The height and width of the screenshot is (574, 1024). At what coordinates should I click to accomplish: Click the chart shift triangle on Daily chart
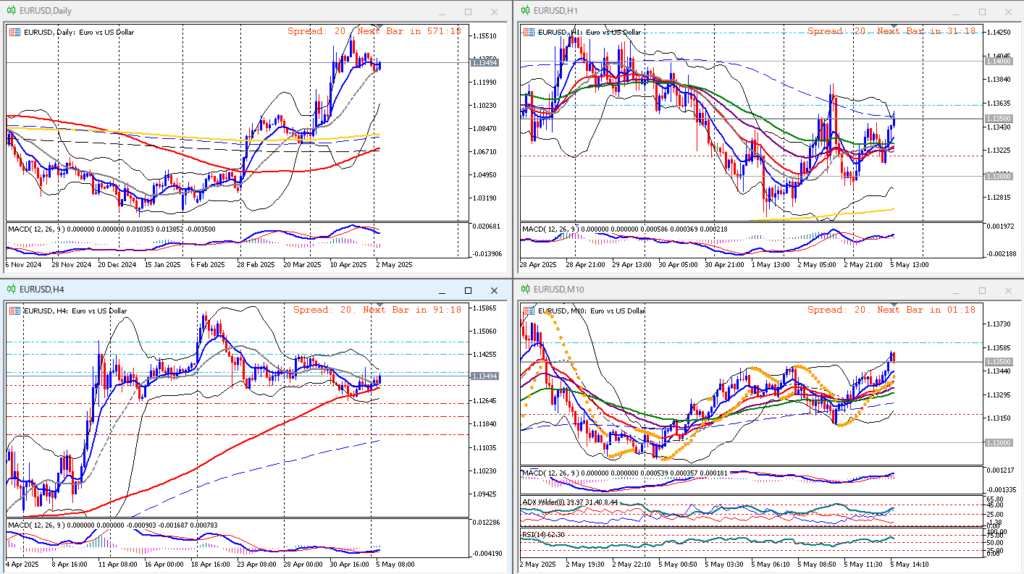(x=379, y=27)
